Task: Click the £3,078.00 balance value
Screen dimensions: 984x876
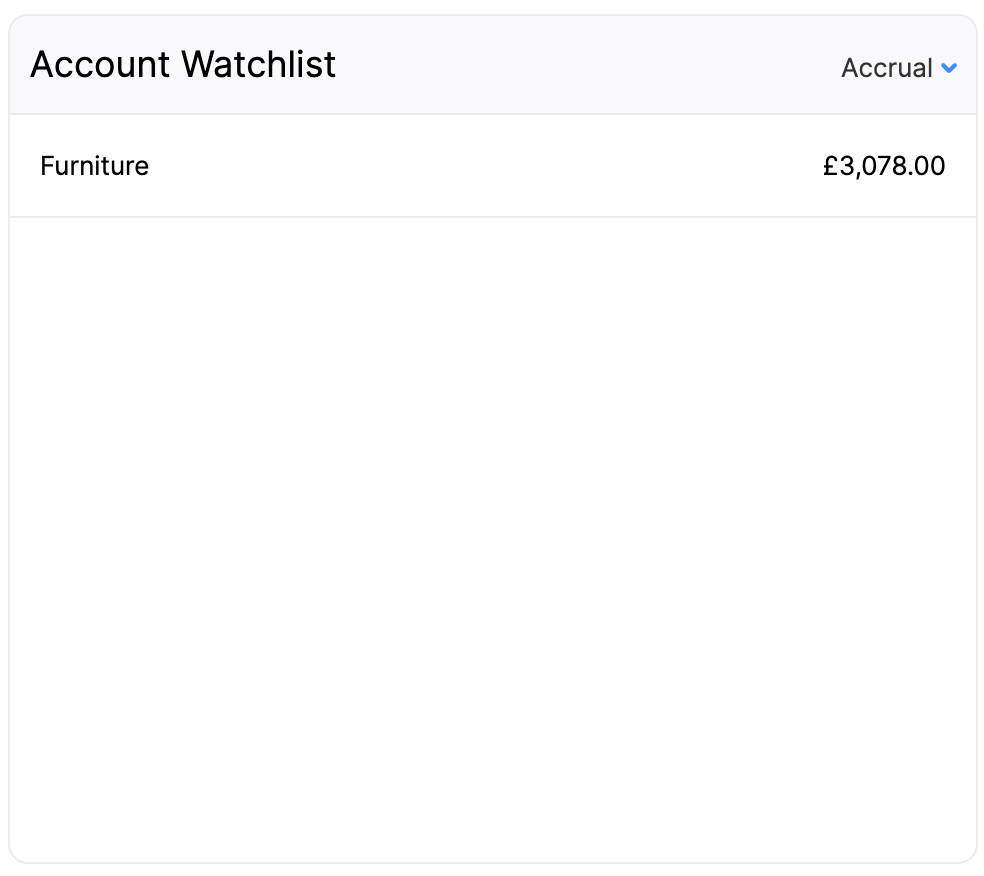Action: [x=884, y=166]
